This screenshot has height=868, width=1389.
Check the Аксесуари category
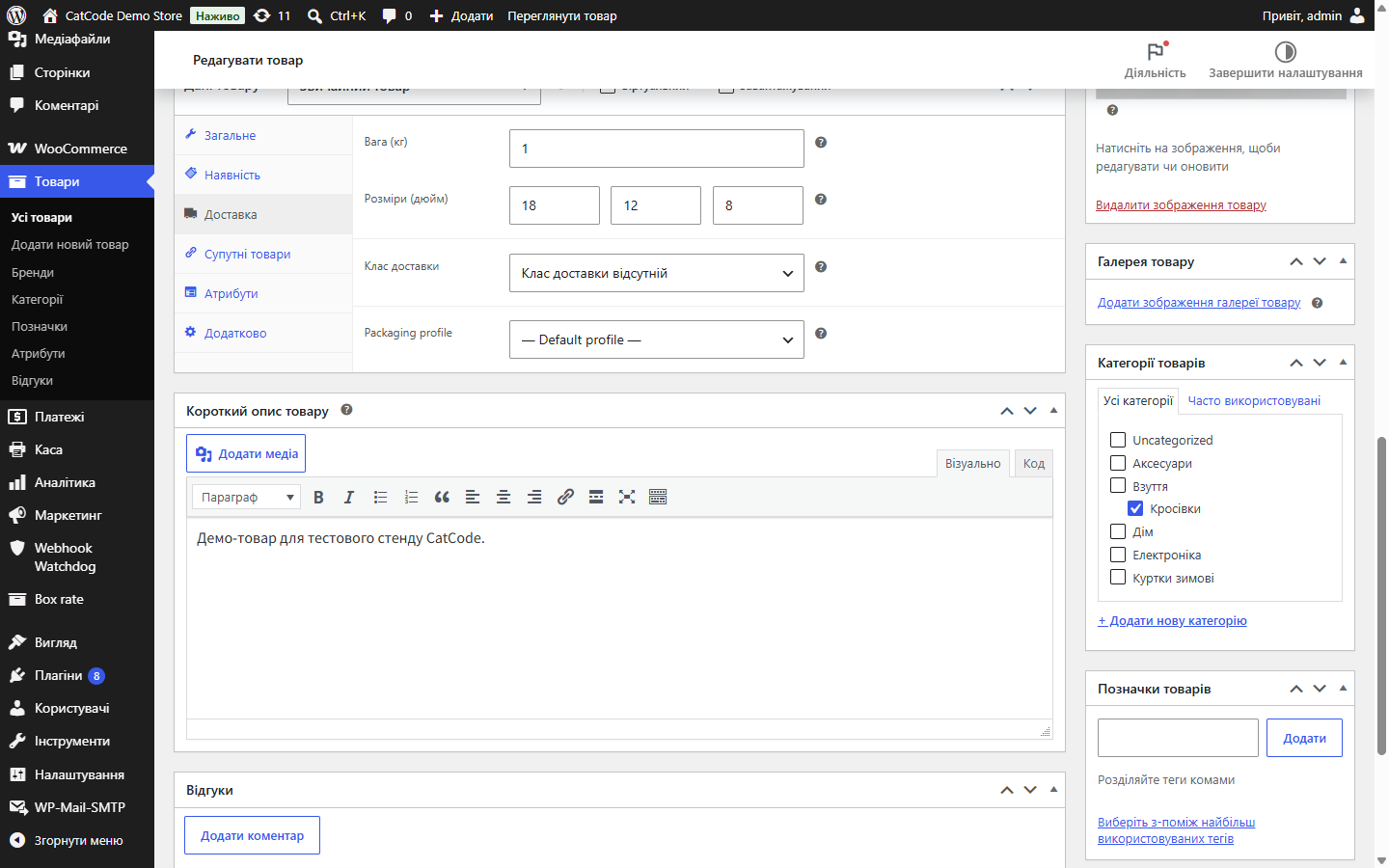(1118, 463)
